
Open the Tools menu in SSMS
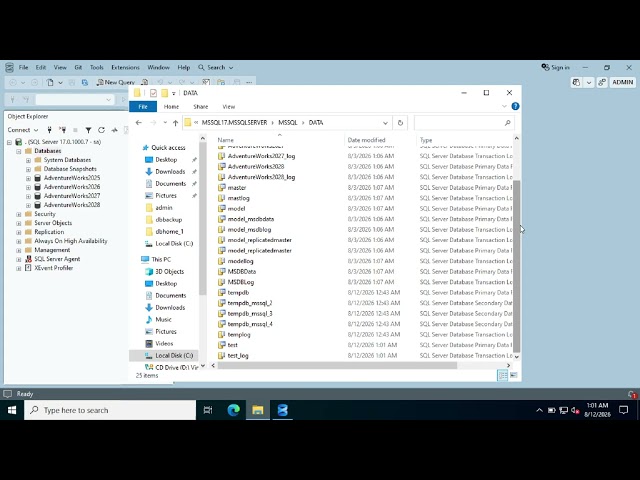tap(96, 67)
